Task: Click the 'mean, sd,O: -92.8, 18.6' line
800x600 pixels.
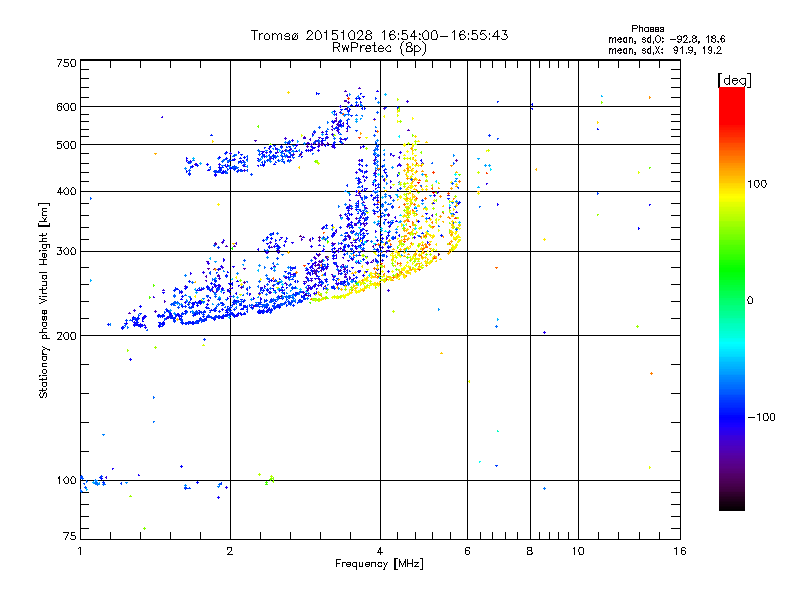Action: [666, 39]
